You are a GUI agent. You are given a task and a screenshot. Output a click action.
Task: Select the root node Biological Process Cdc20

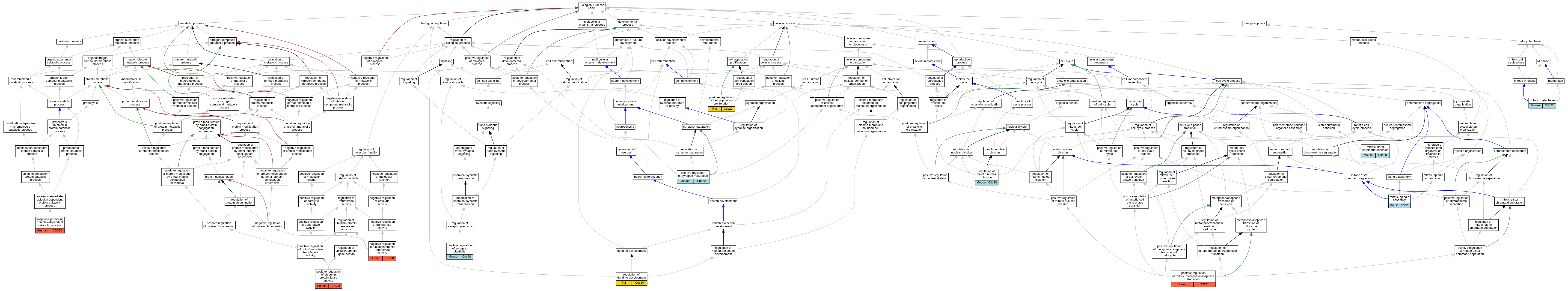point(592,7)
